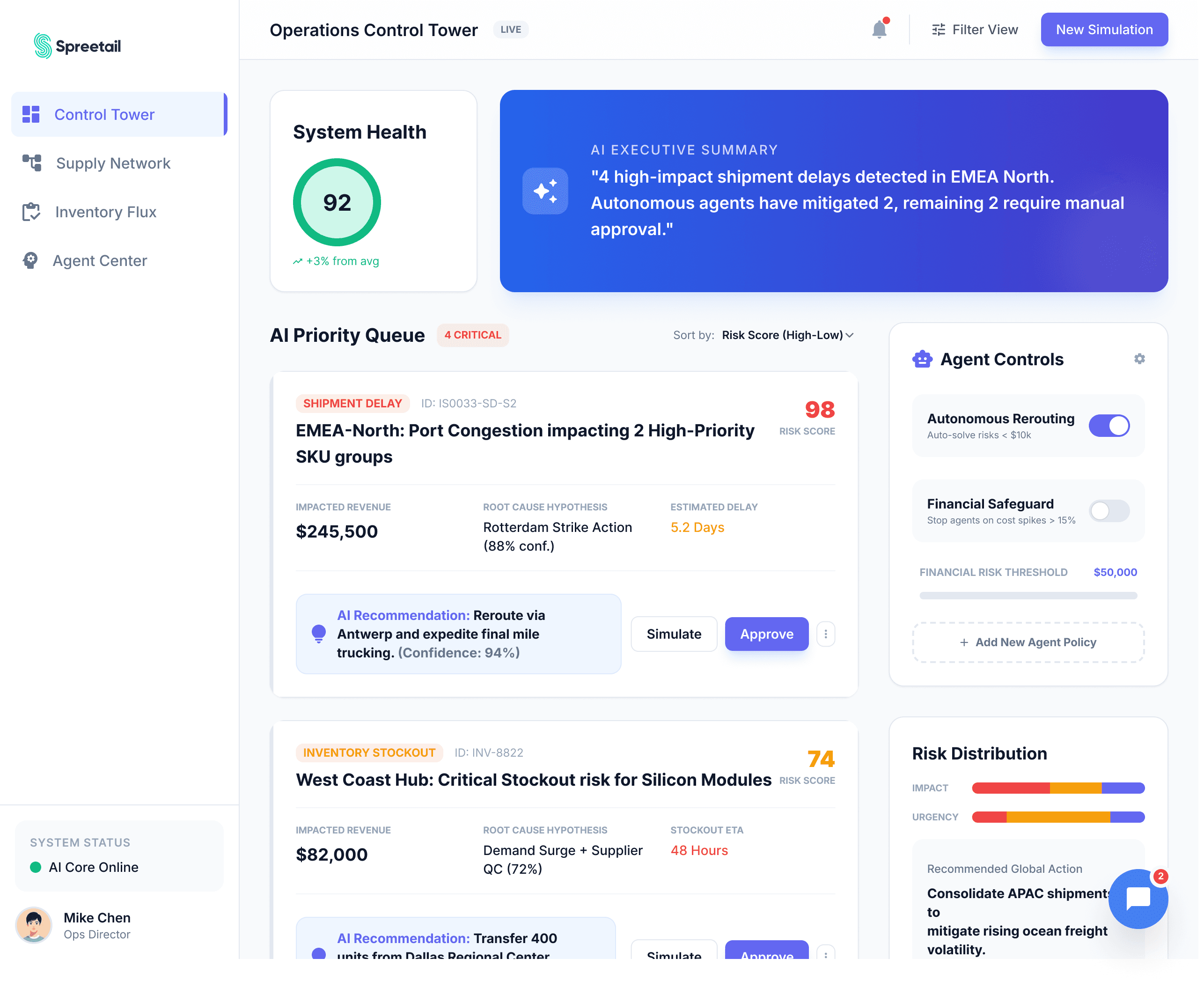Enable the Financial Safeguard toggle
The width and height of the screenshot is (1204, 988).
tap(1109, 510)
